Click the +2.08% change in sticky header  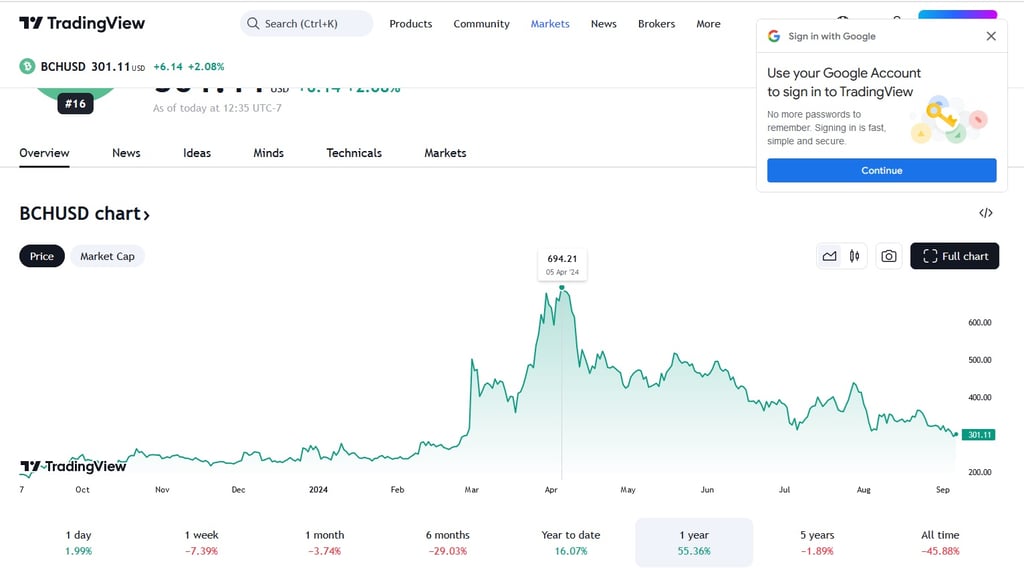click(206, 67)
